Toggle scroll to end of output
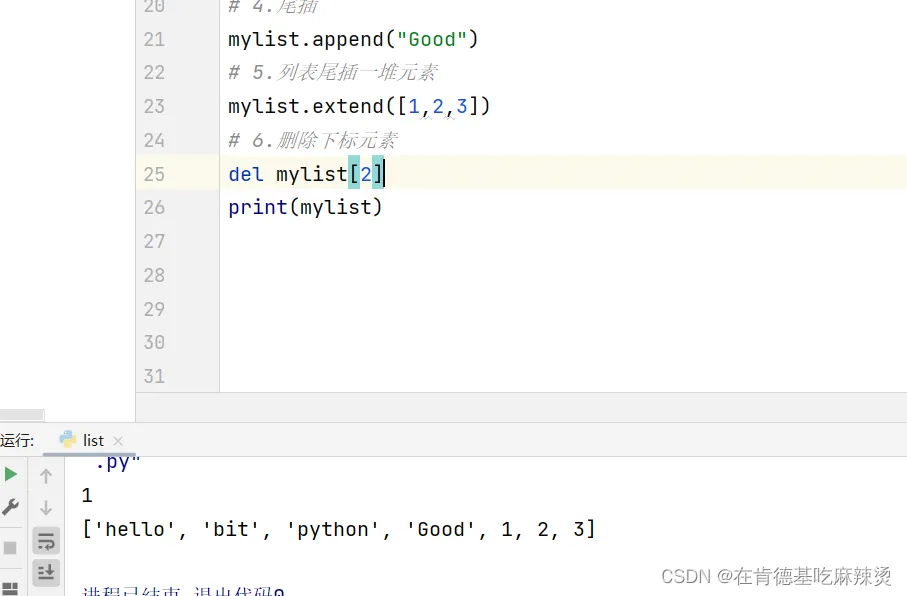This screenshot has height=596, width=907. (46, 572)
